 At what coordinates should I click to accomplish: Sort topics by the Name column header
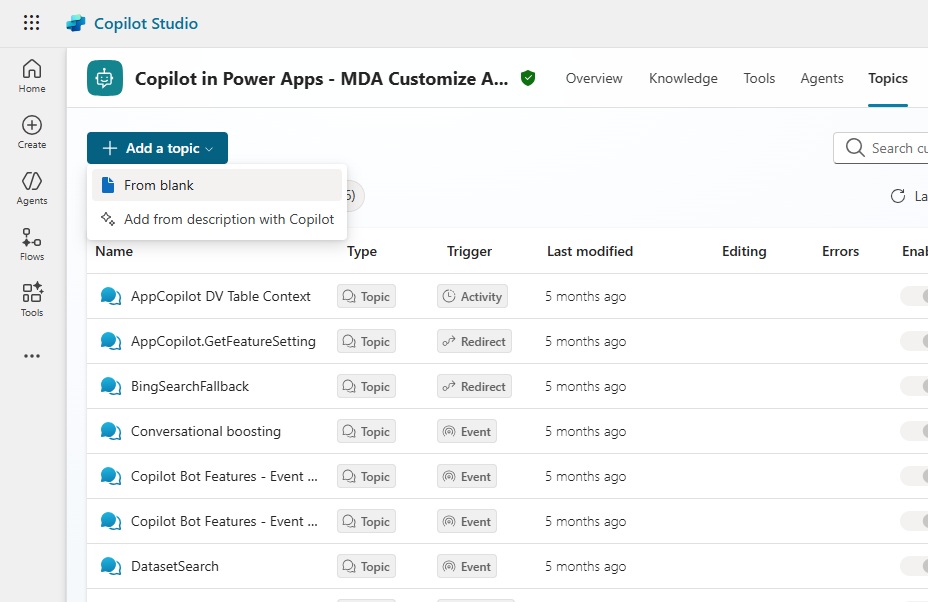114,251
